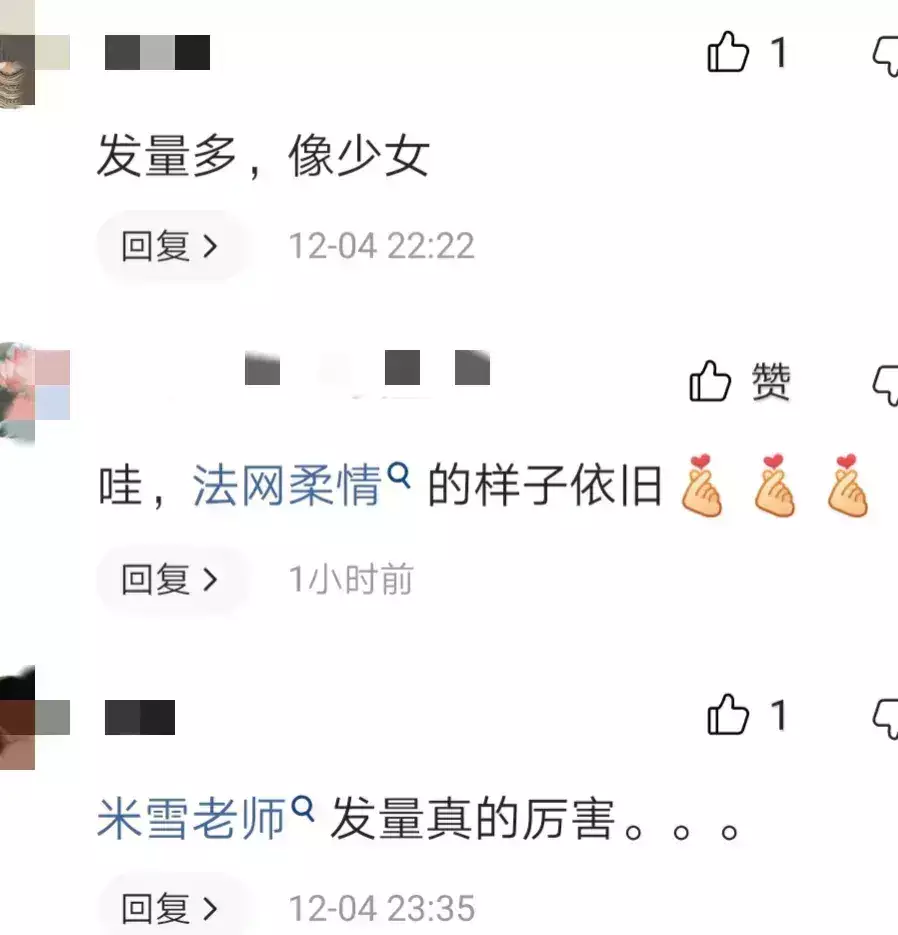Dislike the 法网柔情 comment

pyautogui.click(x=885, y=385)
